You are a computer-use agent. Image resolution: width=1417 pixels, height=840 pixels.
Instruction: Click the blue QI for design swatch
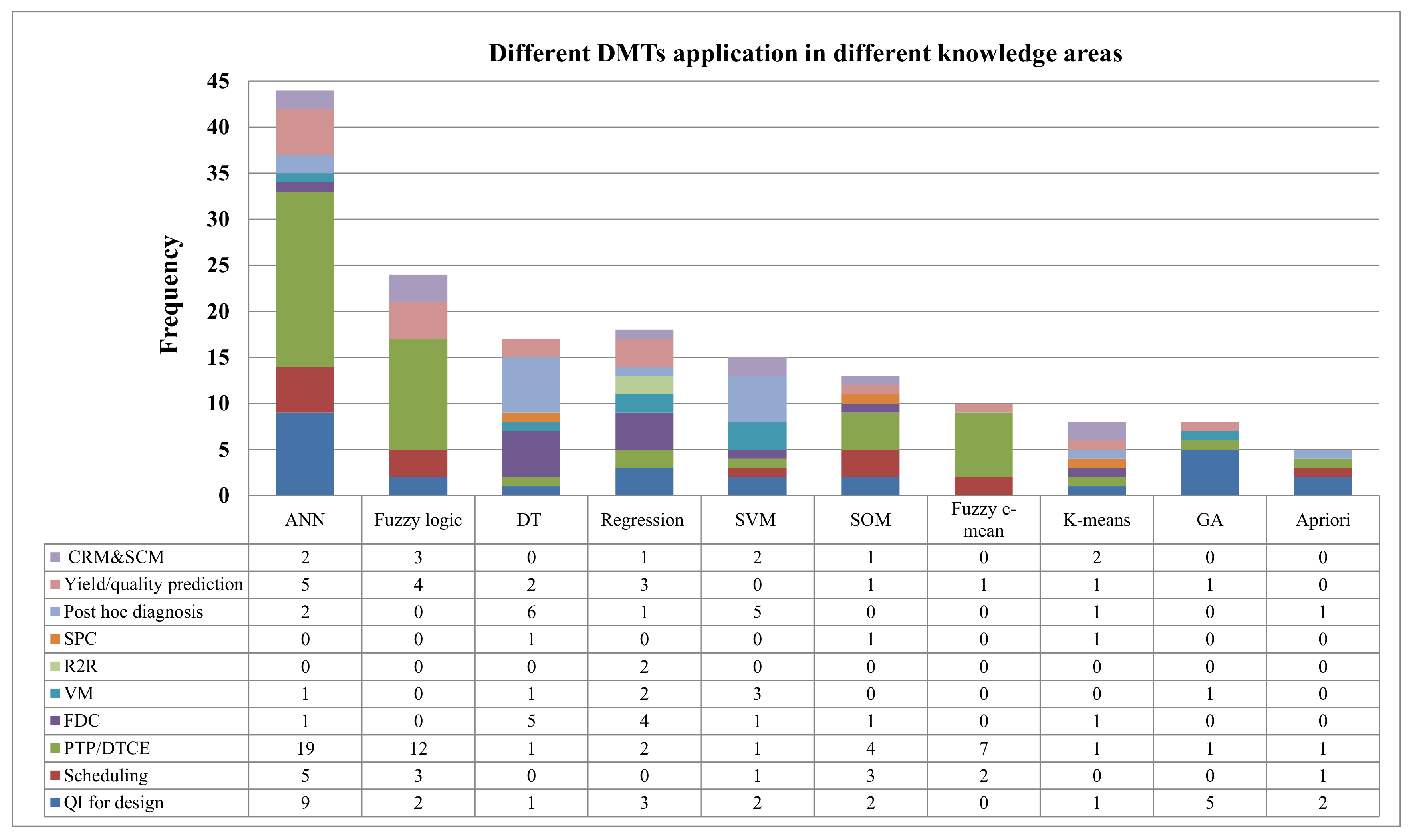(55, 802)
